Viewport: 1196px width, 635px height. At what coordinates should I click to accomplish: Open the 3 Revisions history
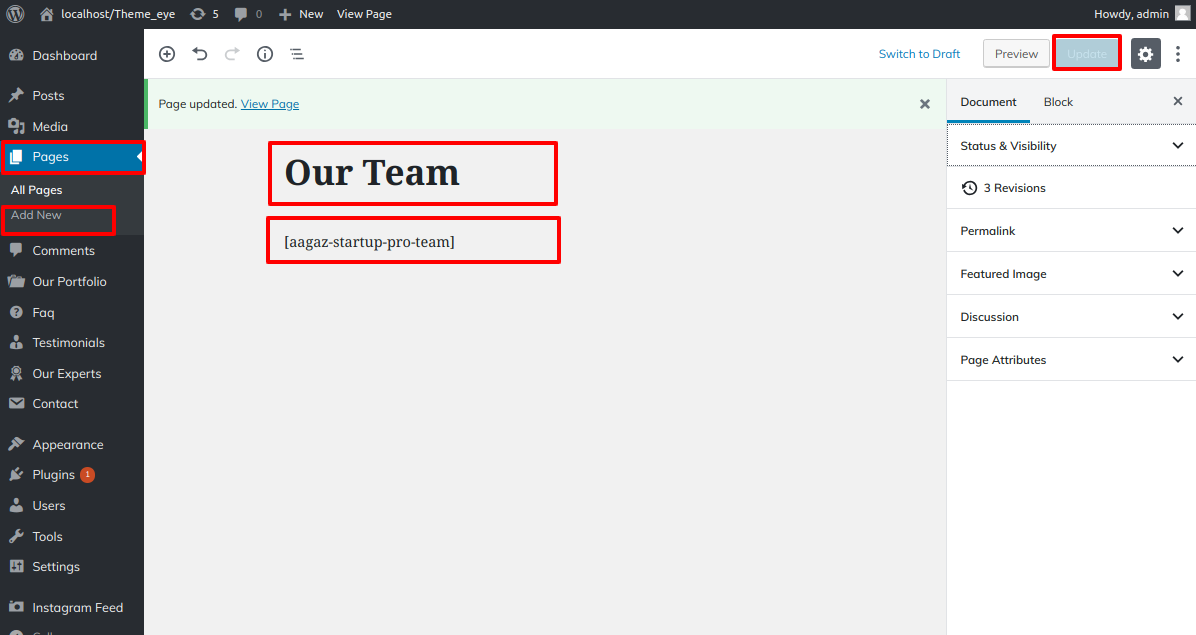[x=1014, y=188]
